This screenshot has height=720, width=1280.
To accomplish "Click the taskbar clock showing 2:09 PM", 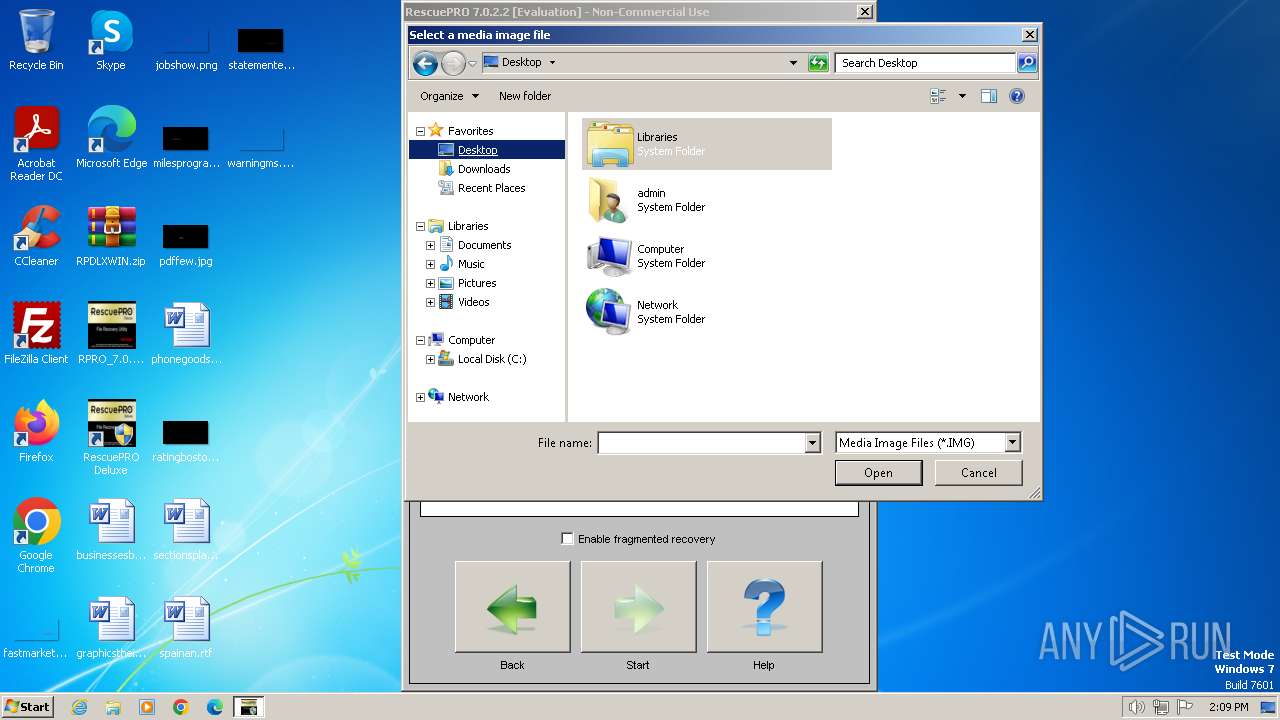I will (1228, 707).
